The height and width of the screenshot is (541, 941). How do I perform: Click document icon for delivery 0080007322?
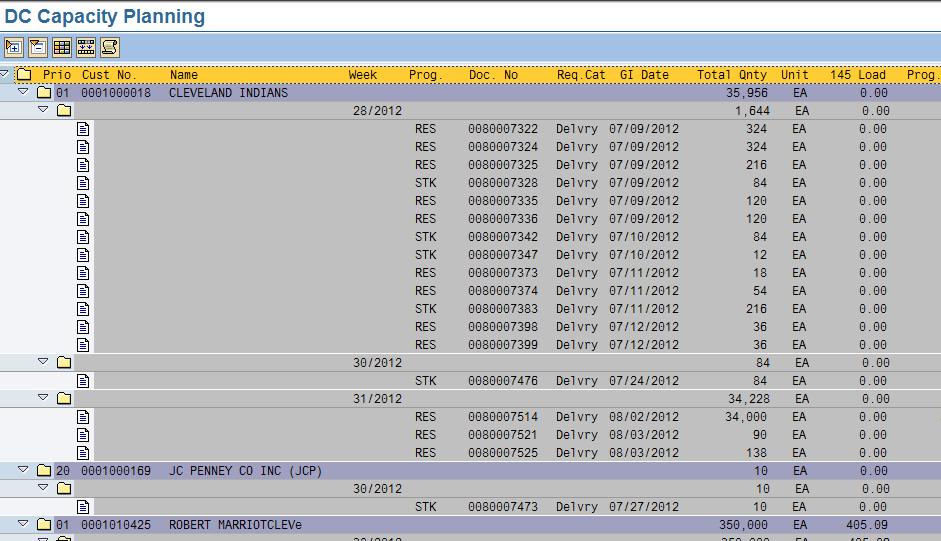84,129
